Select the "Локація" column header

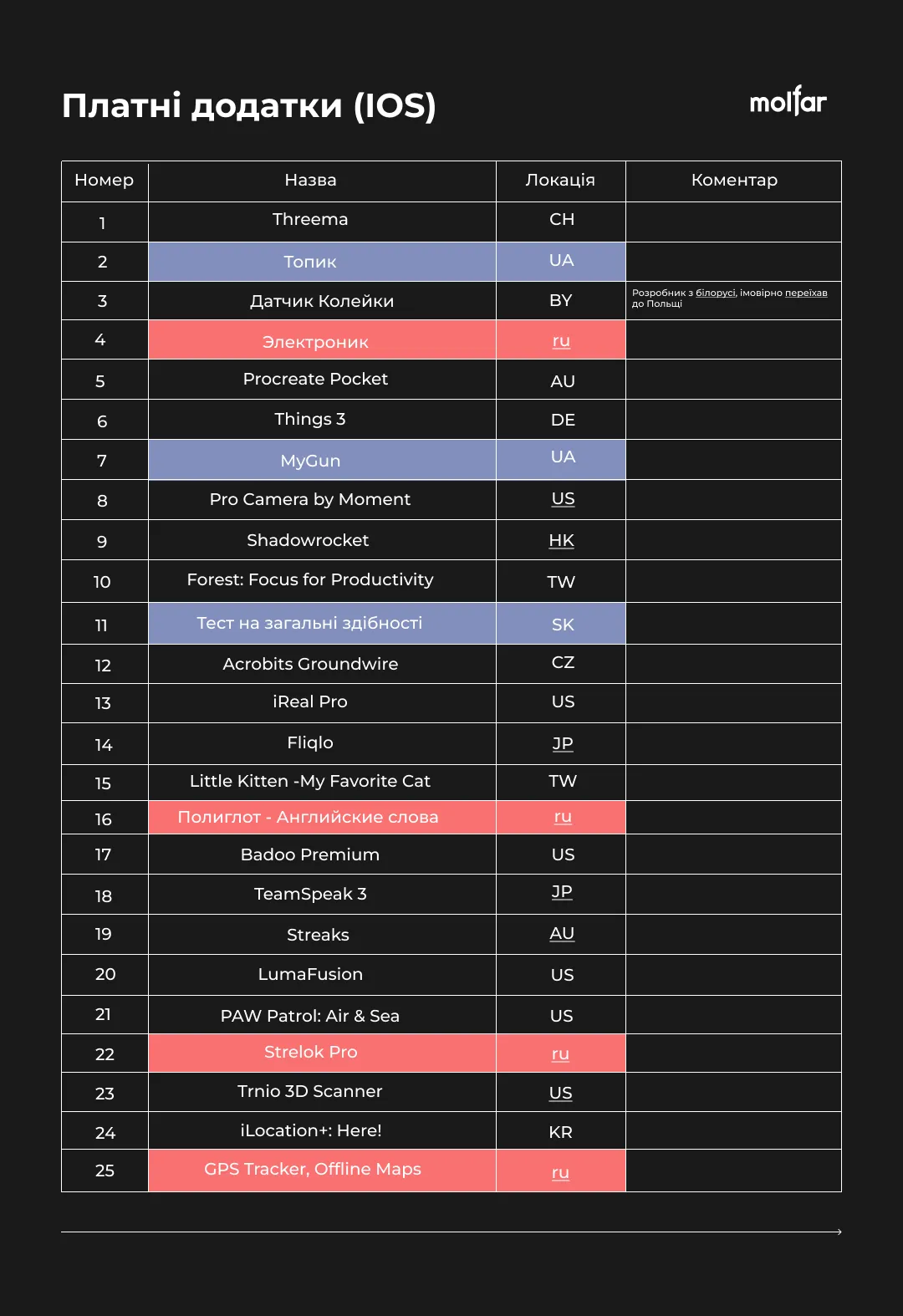(x=560, y=181)
